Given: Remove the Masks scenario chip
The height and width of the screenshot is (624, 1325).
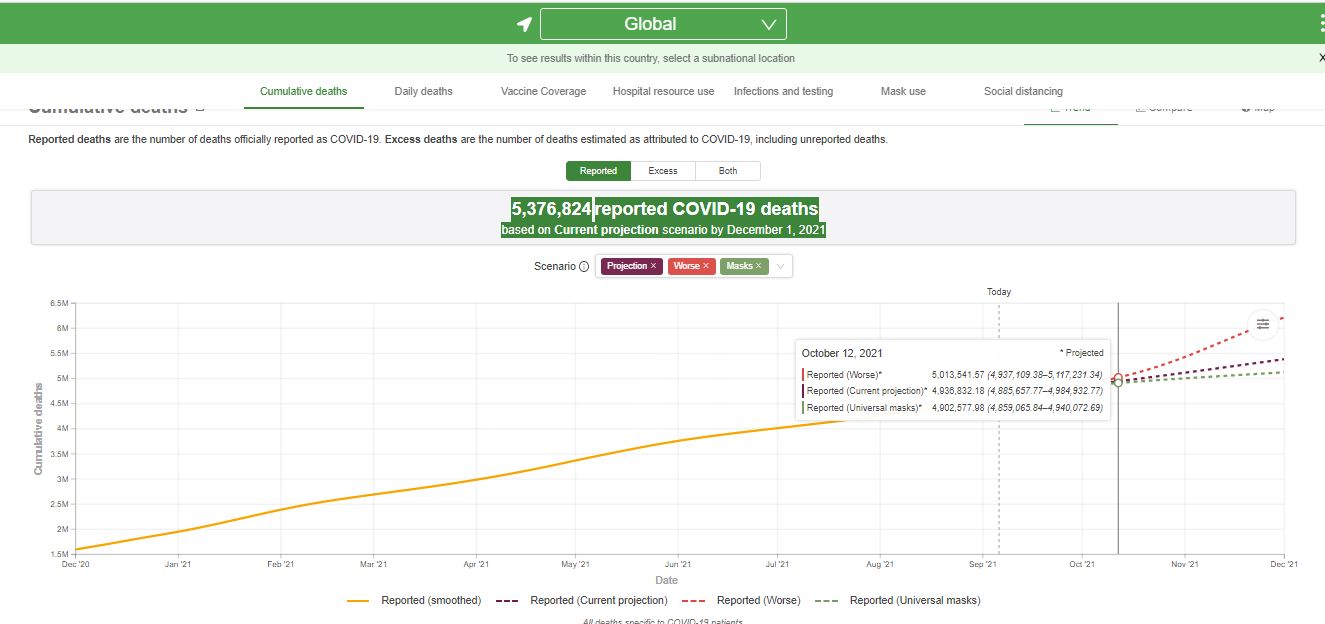Looking at the screenshot, I should click(759, 266).
